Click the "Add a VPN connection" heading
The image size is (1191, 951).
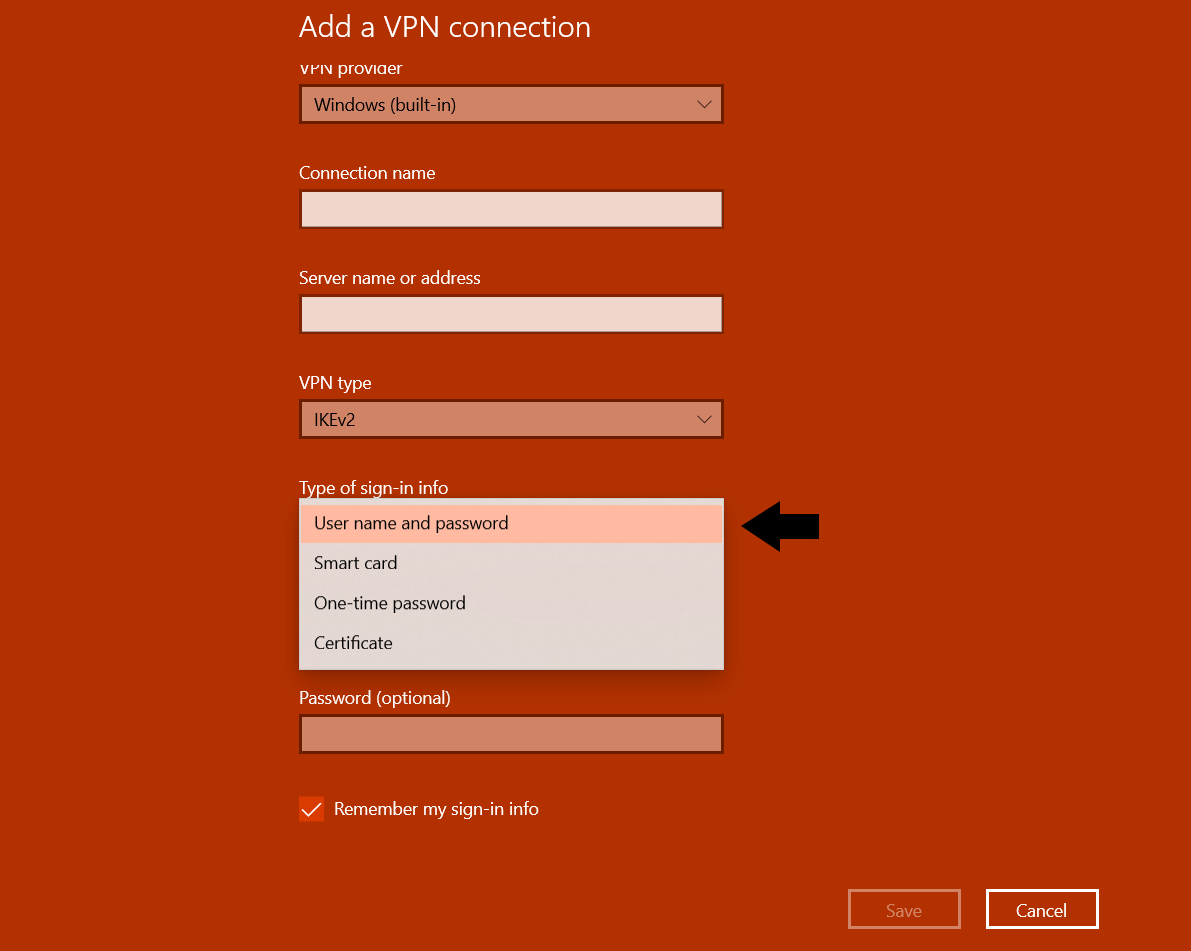tap(444, 27)
